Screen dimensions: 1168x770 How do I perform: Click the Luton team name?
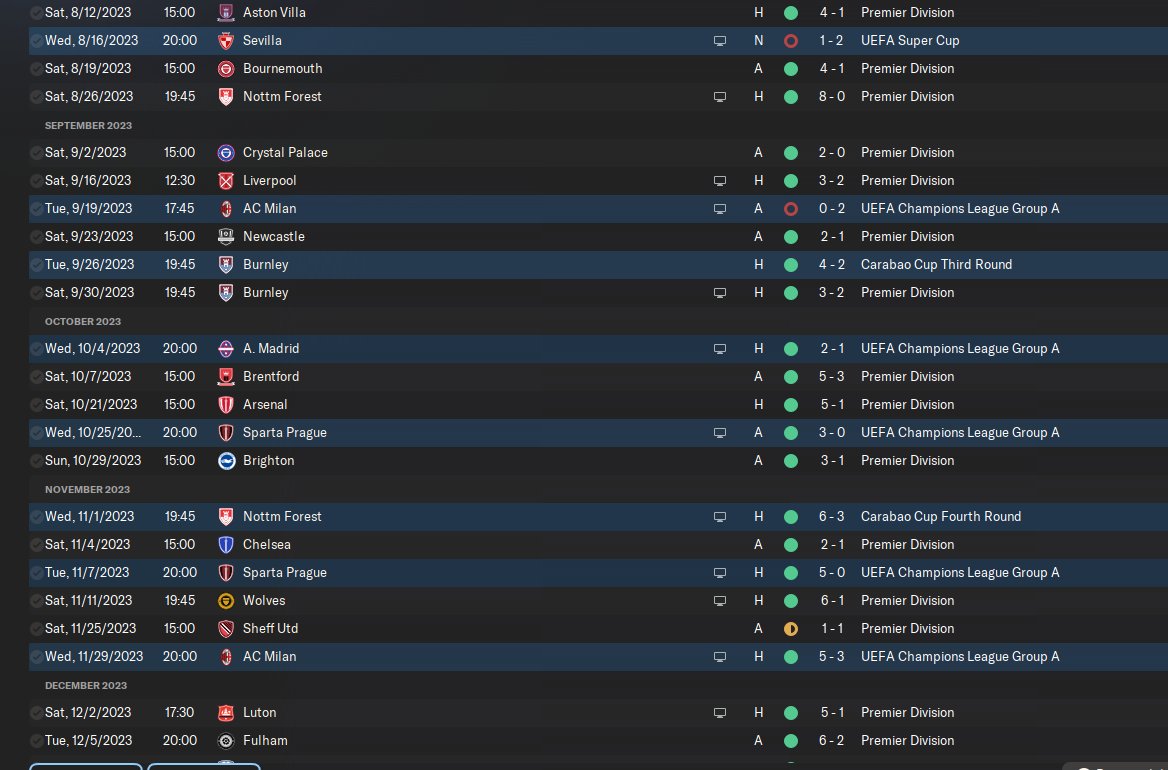click(x=259, y=713)
